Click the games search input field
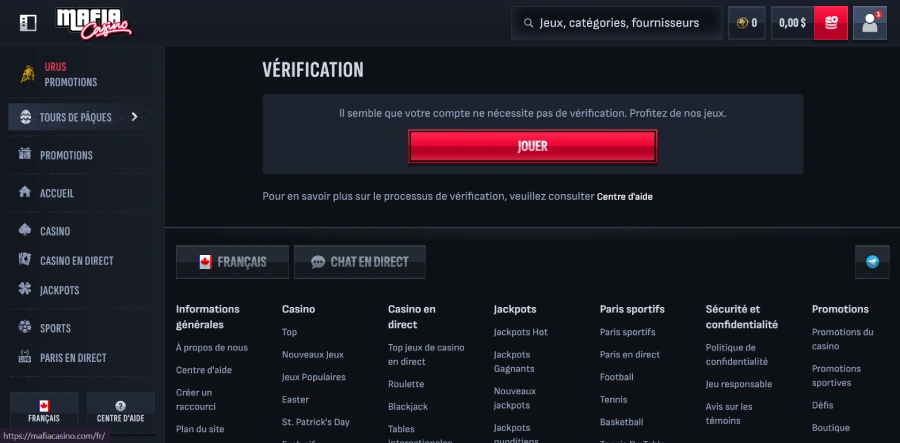Image resolution: width=900 pixels, height=443 pixels. (x=617, y=23)
